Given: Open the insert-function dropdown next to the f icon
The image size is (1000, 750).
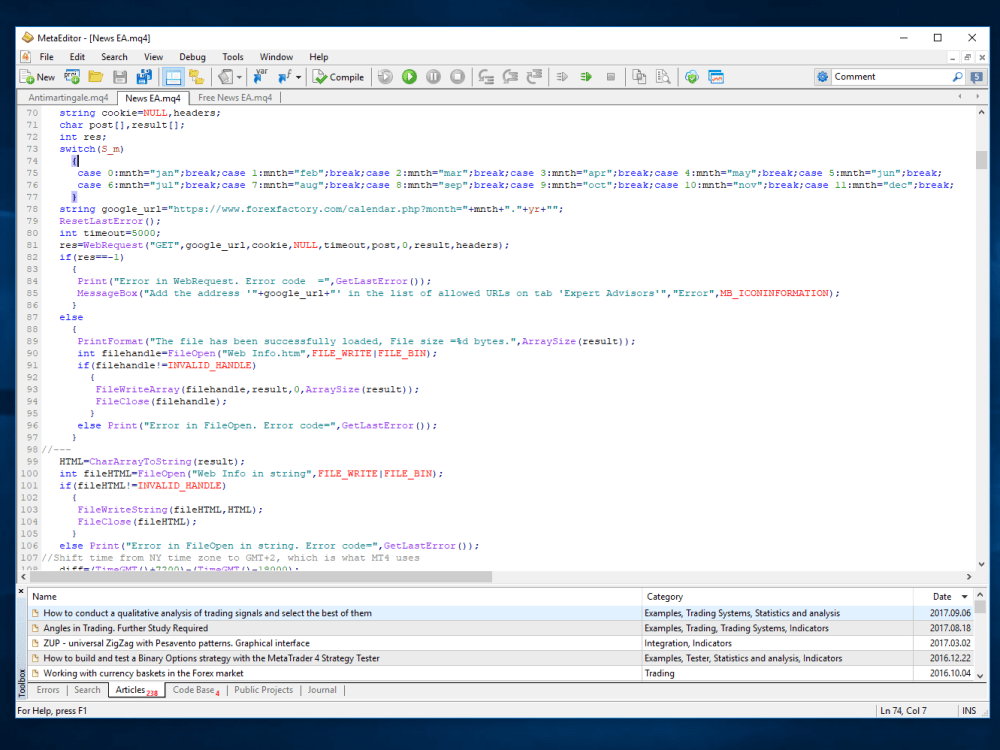Looking at the screenshot, I should (296, 77).
